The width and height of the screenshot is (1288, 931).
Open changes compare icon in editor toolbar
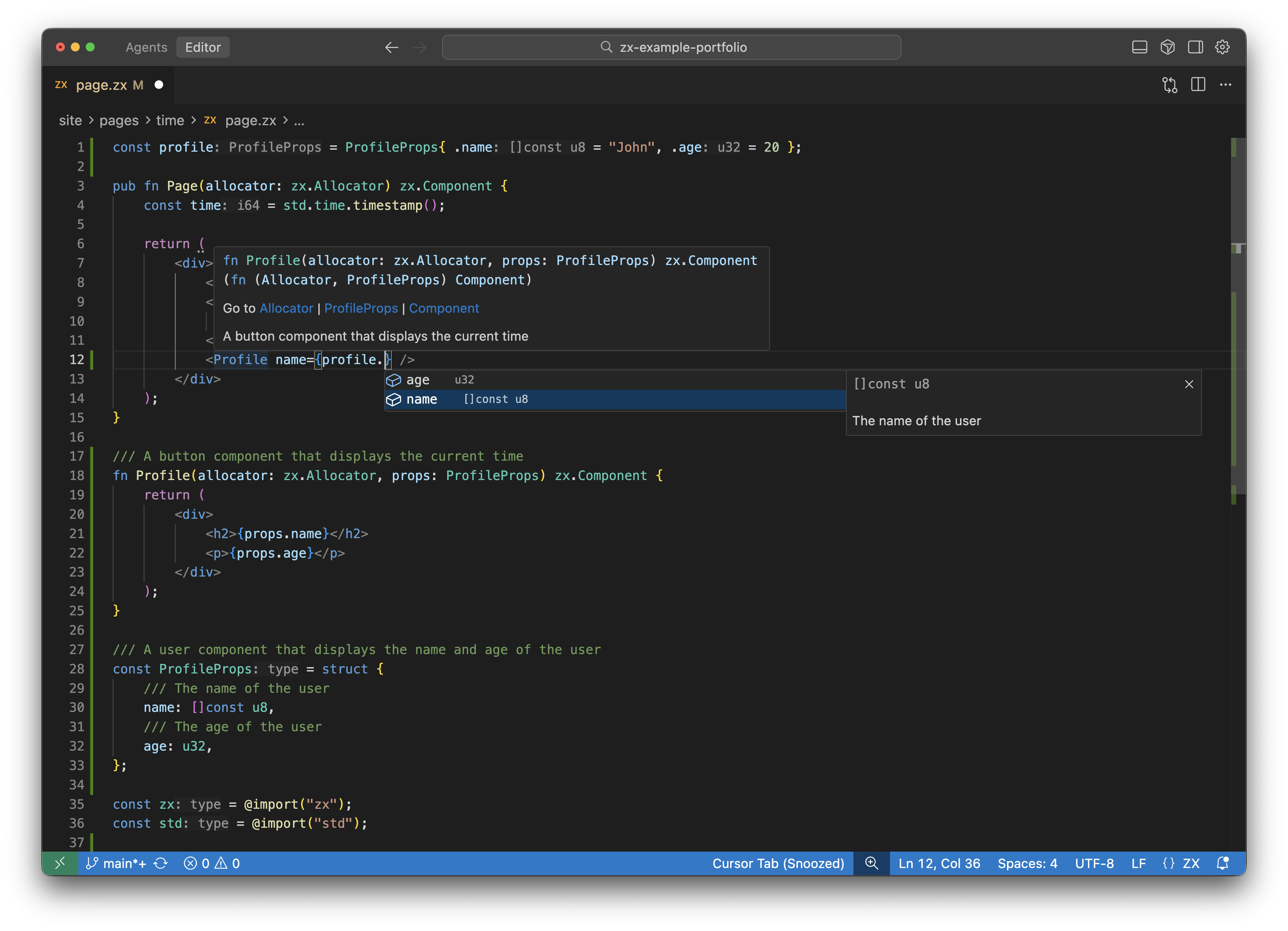click(1169, 85)
